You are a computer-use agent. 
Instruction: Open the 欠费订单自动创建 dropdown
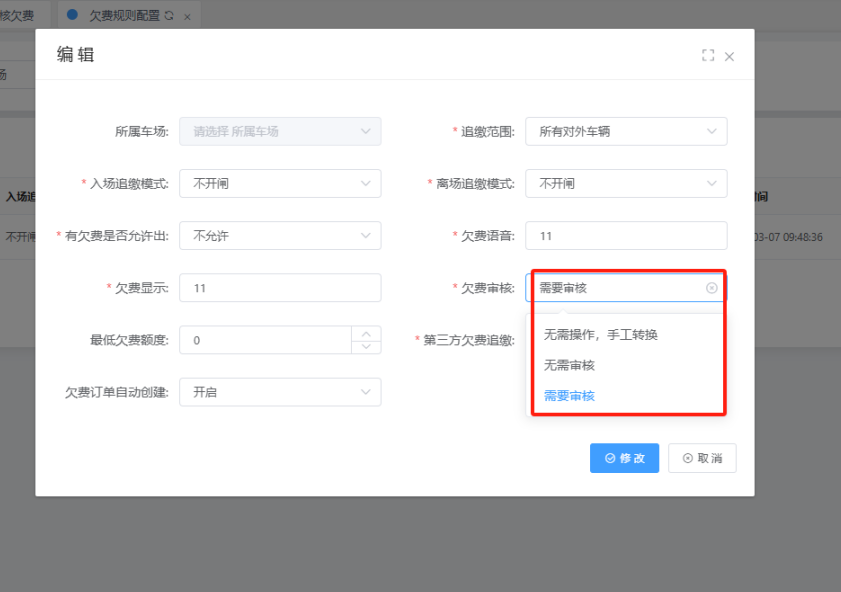coord(280,392)
